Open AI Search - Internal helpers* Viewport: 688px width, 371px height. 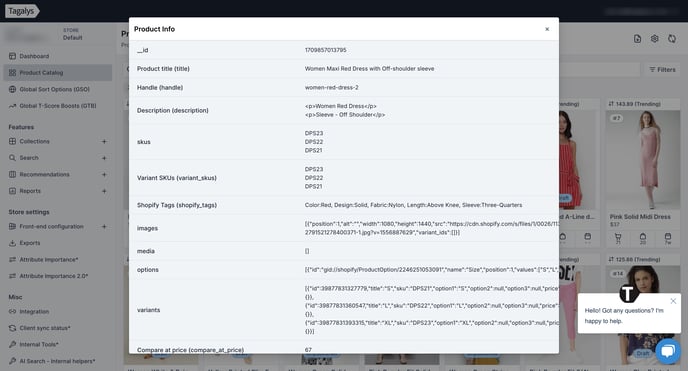(57, 361)
